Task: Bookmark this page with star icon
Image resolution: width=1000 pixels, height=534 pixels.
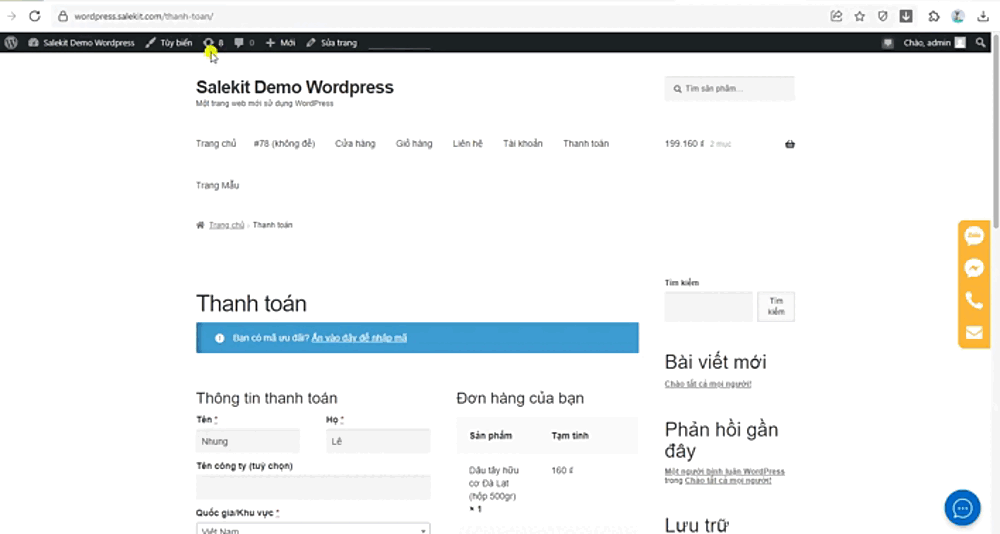Action: point(860,16)
